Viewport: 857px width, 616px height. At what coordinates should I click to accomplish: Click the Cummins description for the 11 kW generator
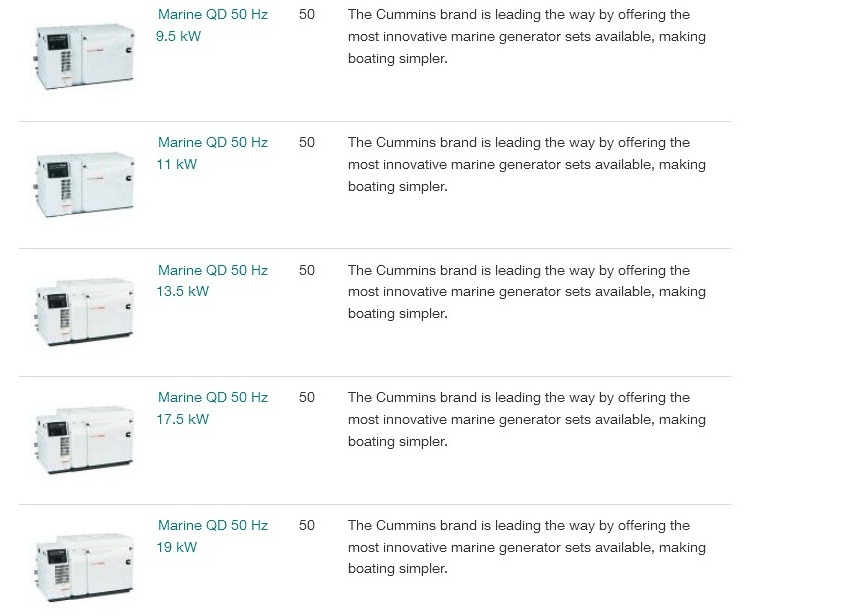point(526,165)
